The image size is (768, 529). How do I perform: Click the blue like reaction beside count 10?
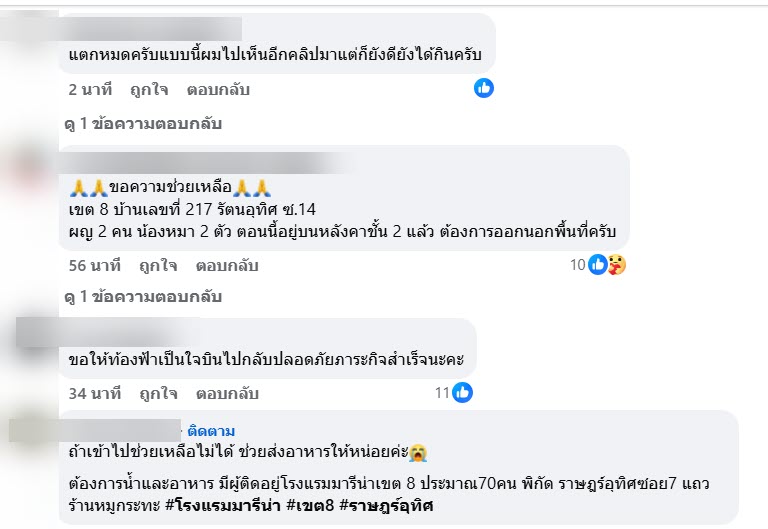tap(598, 265)
